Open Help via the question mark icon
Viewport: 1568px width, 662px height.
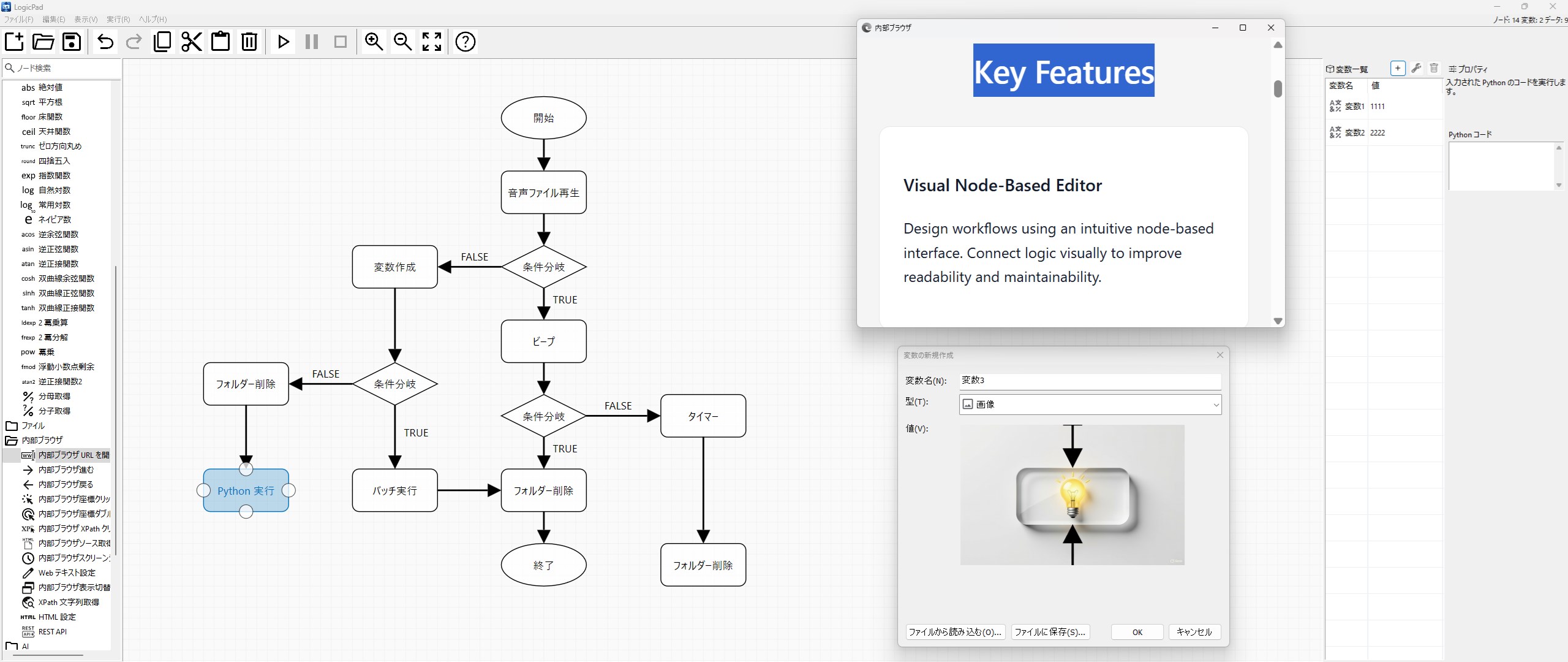tap(466, 42)
